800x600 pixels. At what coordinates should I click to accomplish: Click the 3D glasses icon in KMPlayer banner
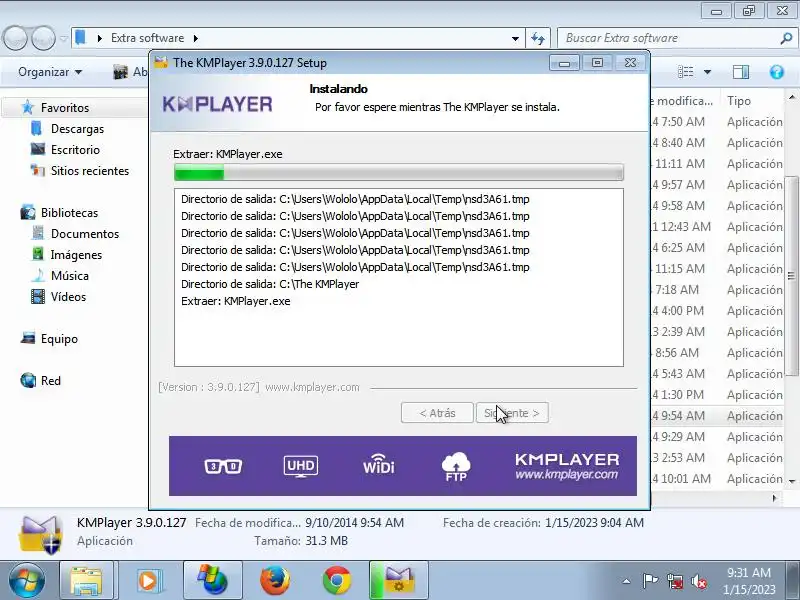(223, 466)
